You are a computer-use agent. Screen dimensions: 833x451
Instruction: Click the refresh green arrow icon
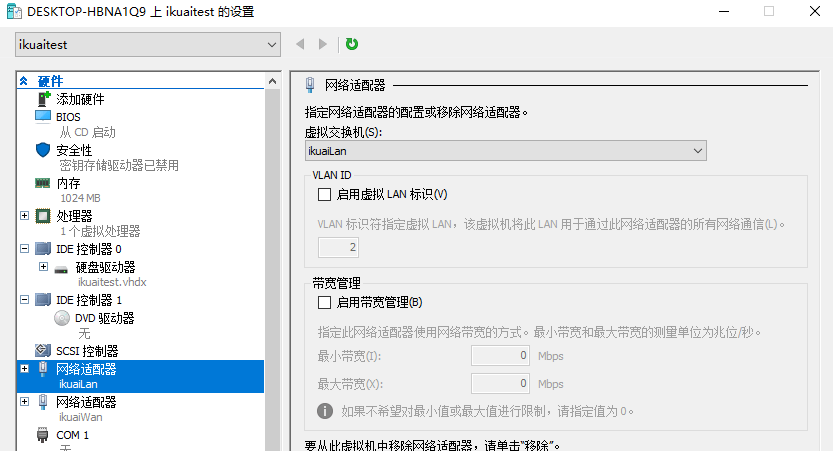tap(352, 44)
